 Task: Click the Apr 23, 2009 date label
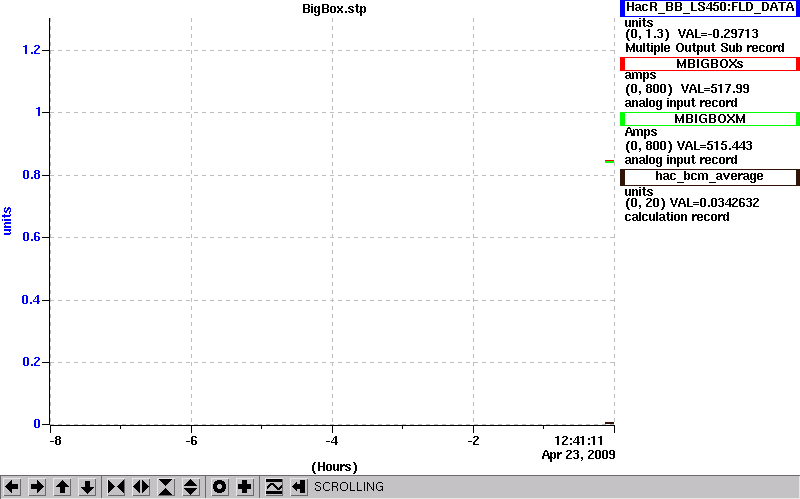coord(579,455)
